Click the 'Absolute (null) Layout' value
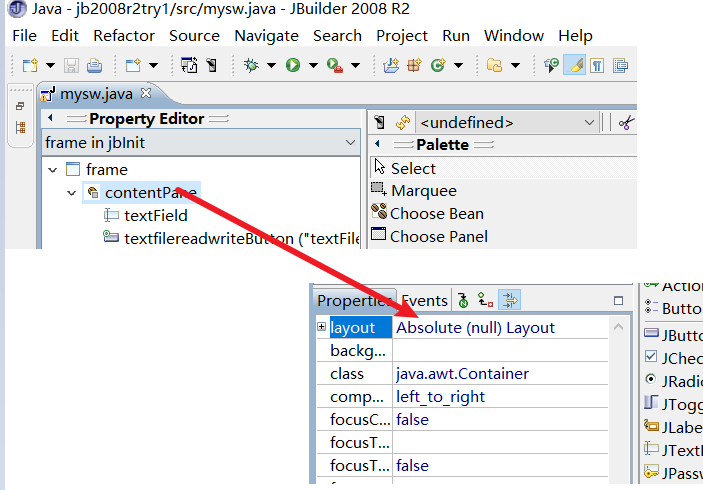703x490 pixels. [475, 328]
